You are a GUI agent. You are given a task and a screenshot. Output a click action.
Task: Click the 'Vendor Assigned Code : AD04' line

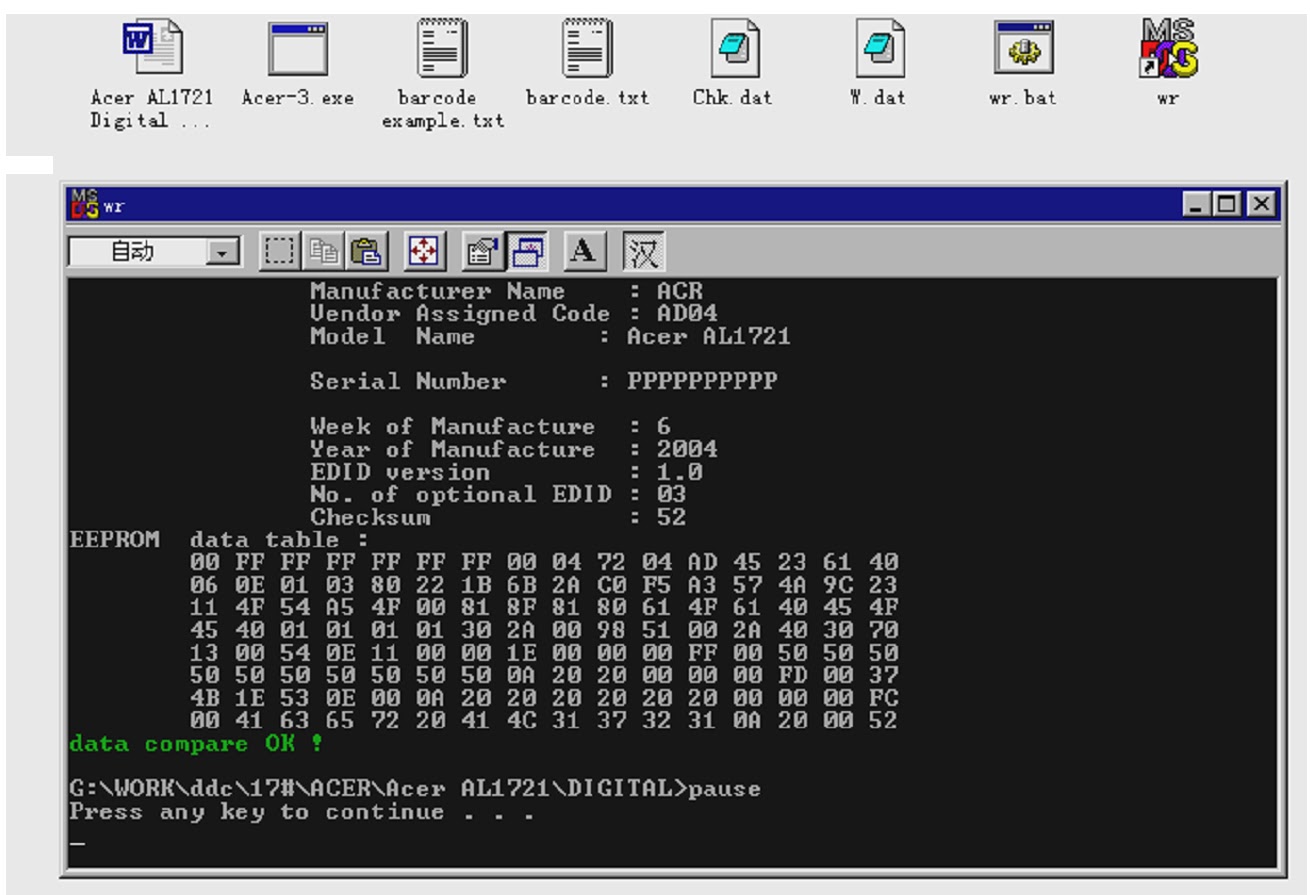514,313
